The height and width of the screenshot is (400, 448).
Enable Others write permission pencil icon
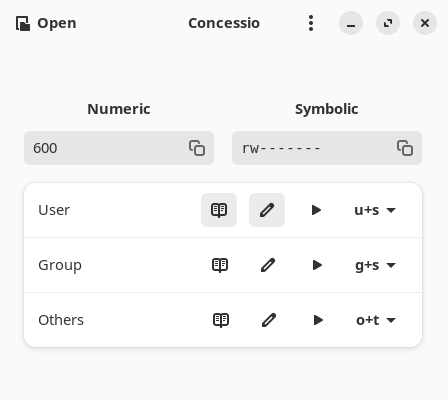tap(269, 320)
